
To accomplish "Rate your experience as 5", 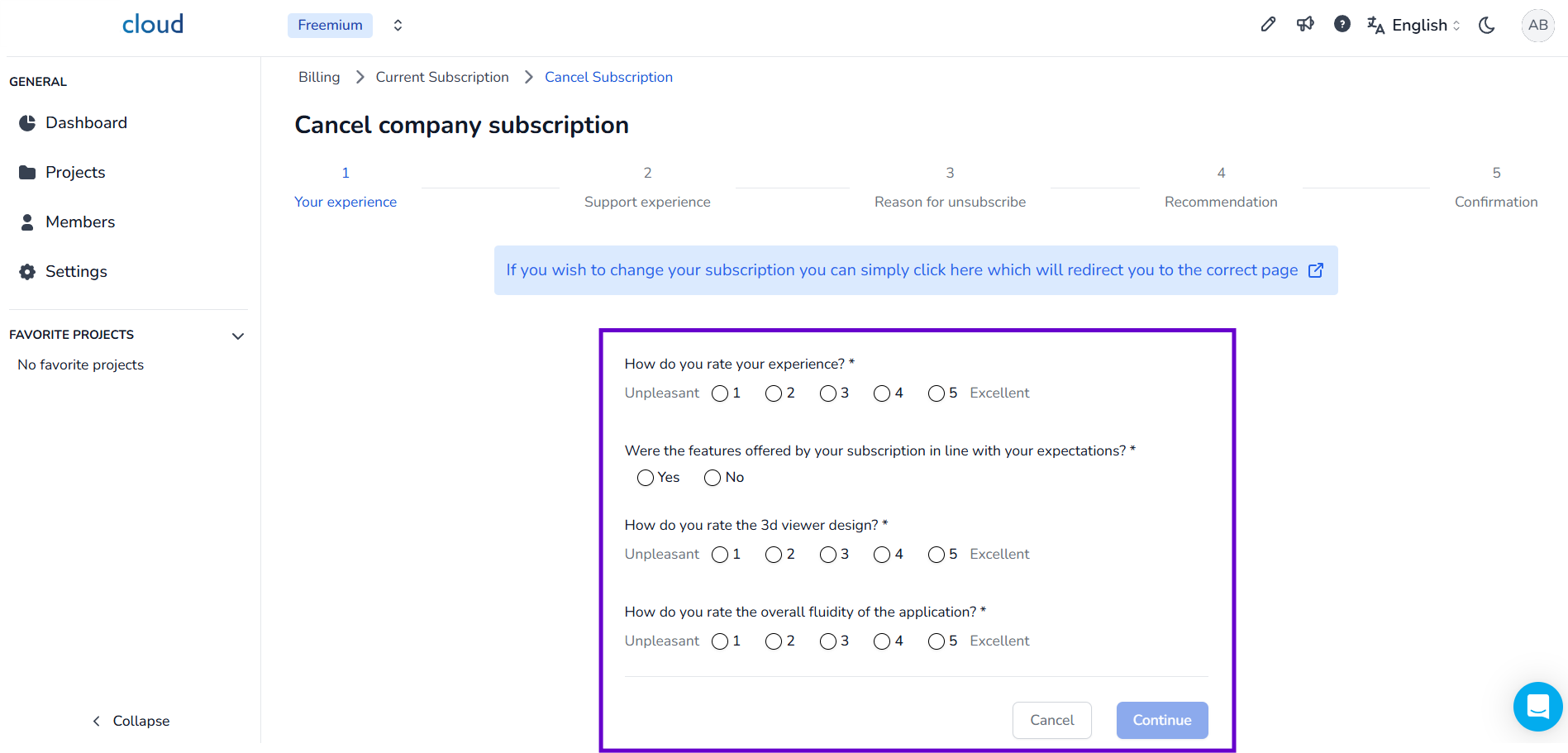I will pyautogui.click(x=936, y=393).
